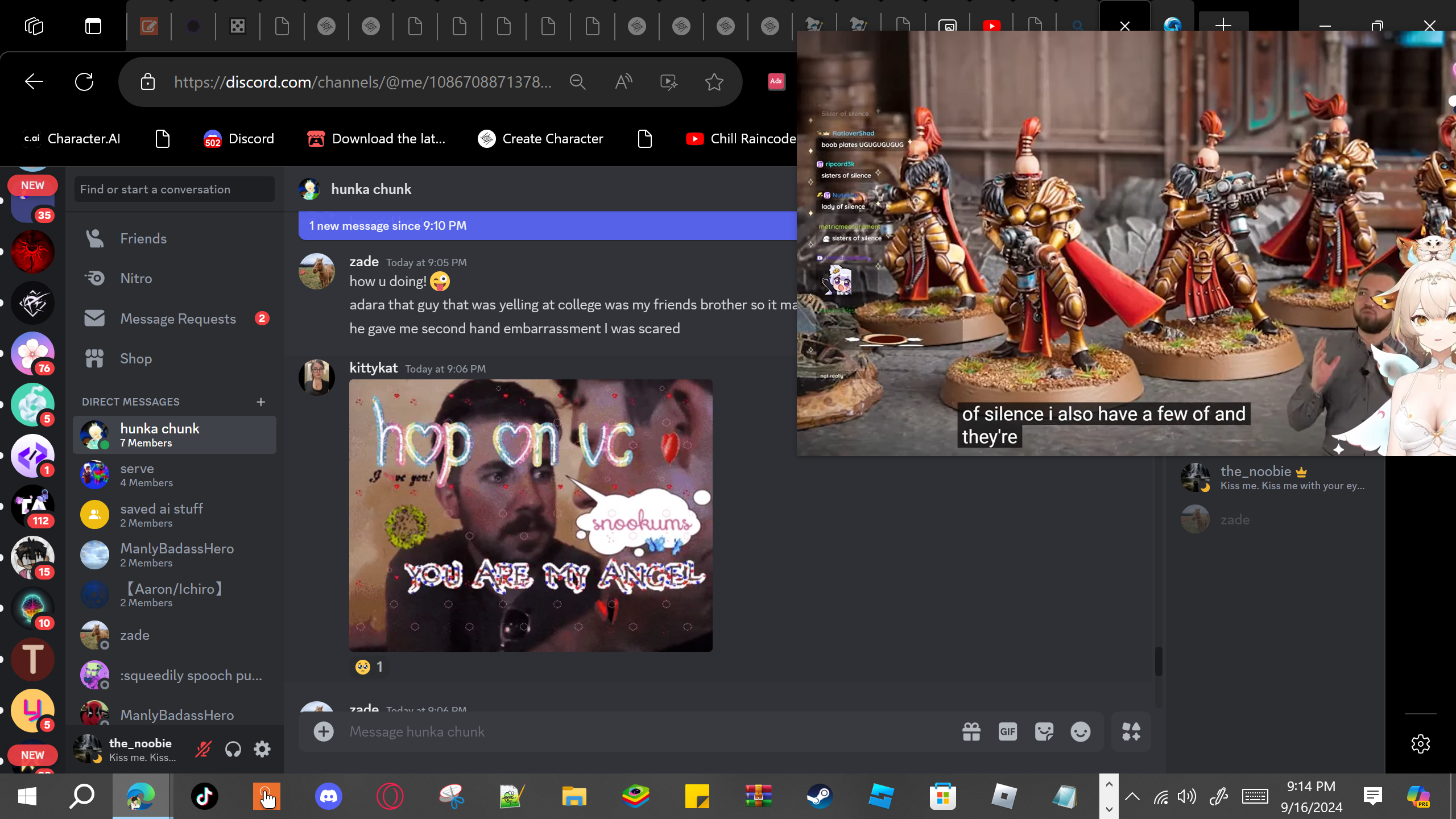The width and height of the screenshot is (1456, 819).
Task: Open the Discord bookmark
Action: coord(239,139)
